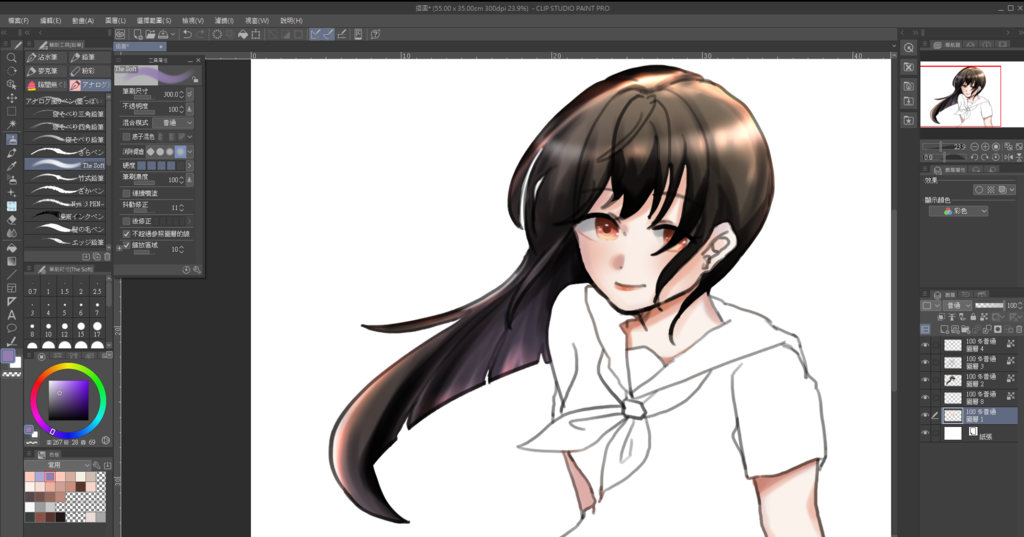Choose the 竹式鉛筆 brush
1024x537 pixels.
65,178
